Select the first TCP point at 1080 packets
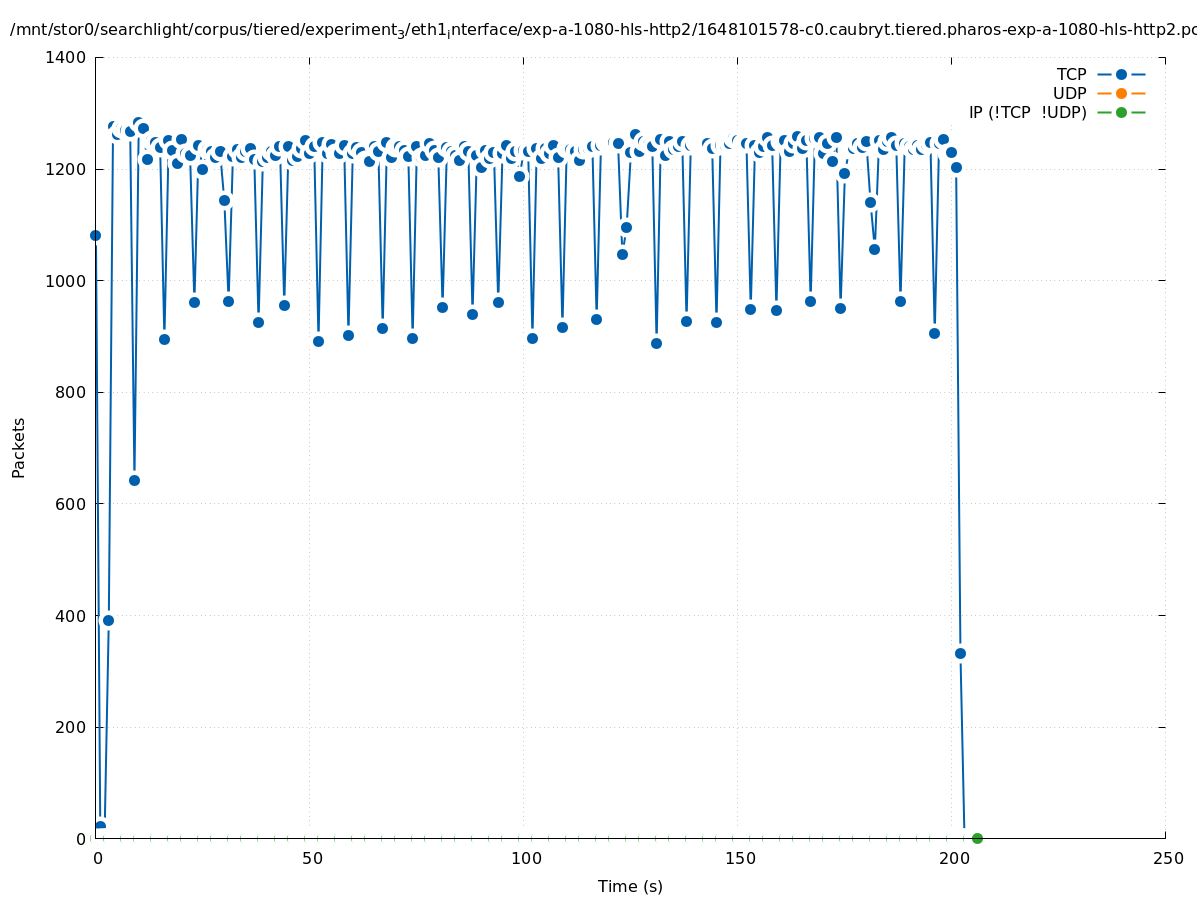The image size is (1197, 900). coord(96,235)
